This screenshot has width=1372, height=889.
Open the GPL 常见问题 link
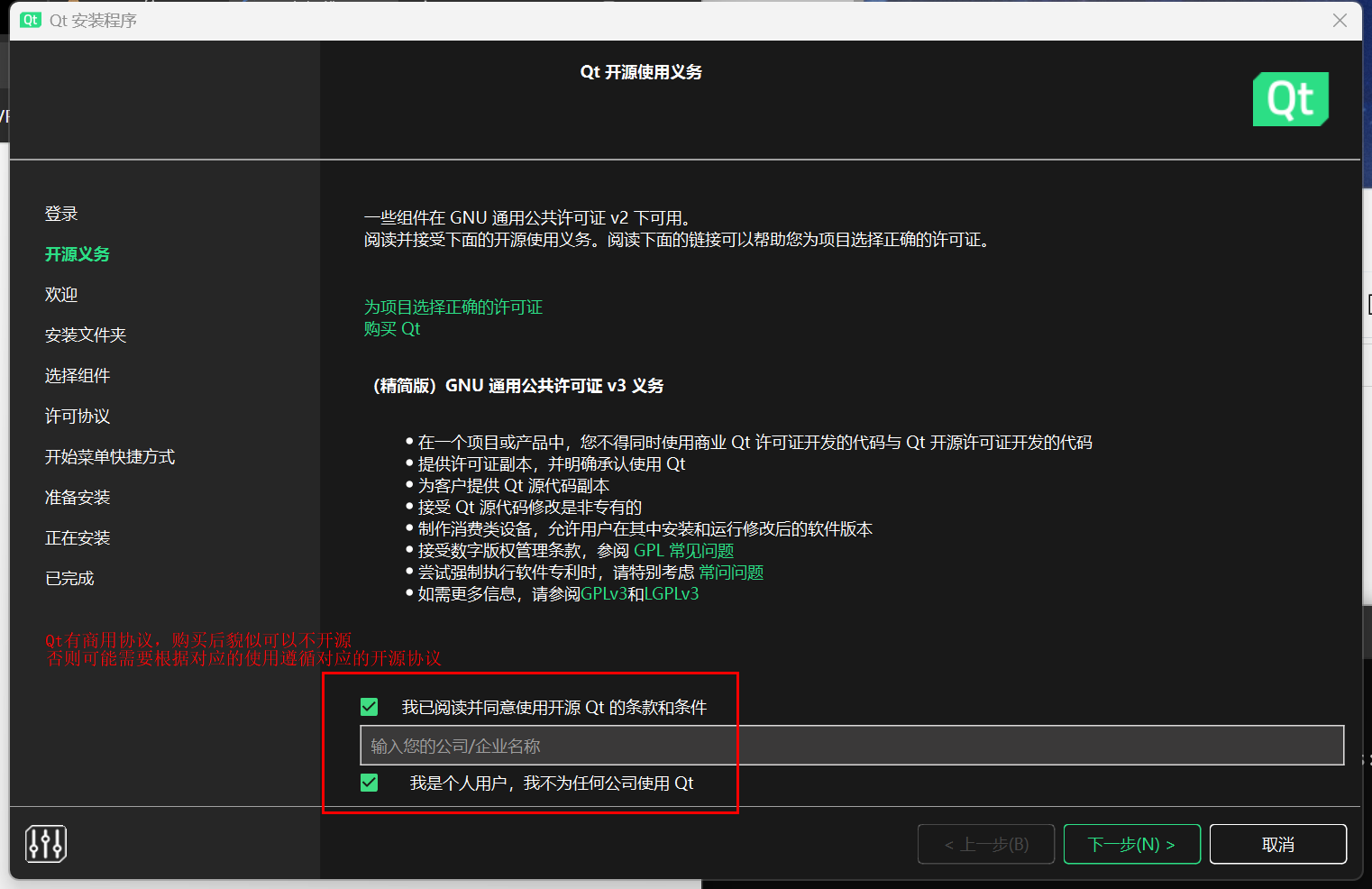683,551
